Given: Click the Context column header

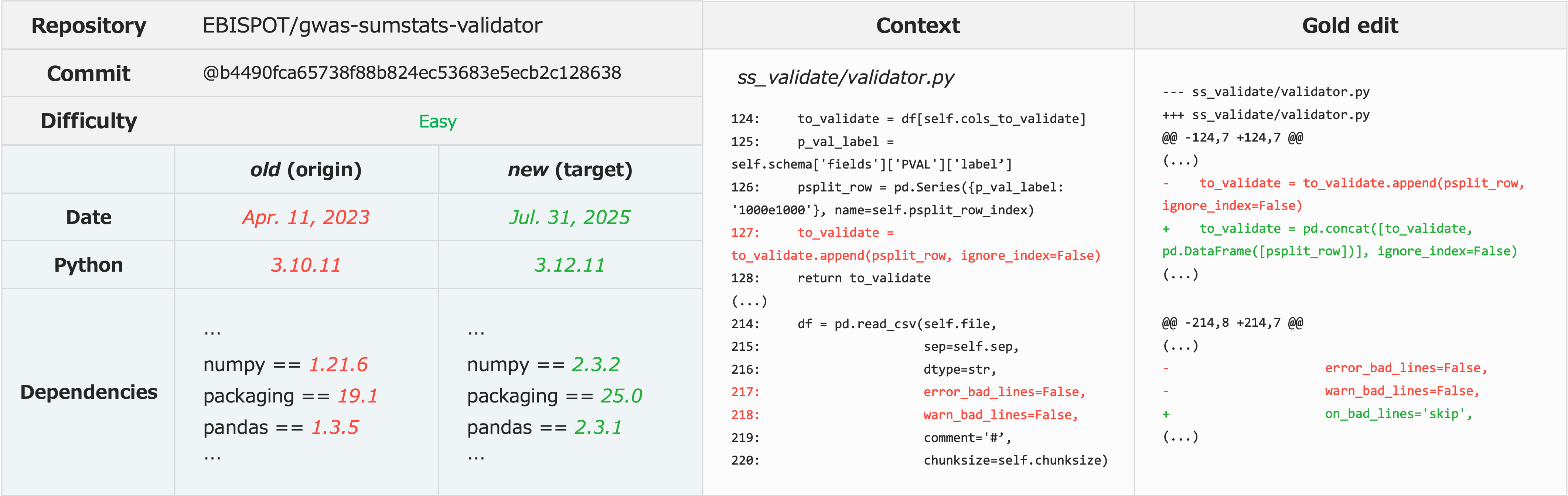Looking at the screenshot, I should 917,26.
